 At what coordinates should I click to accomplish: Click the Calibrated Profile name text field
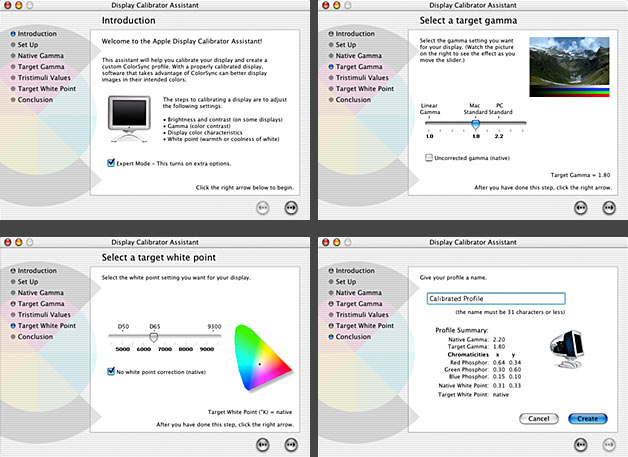pyautogui.click(x=495, y=298)
